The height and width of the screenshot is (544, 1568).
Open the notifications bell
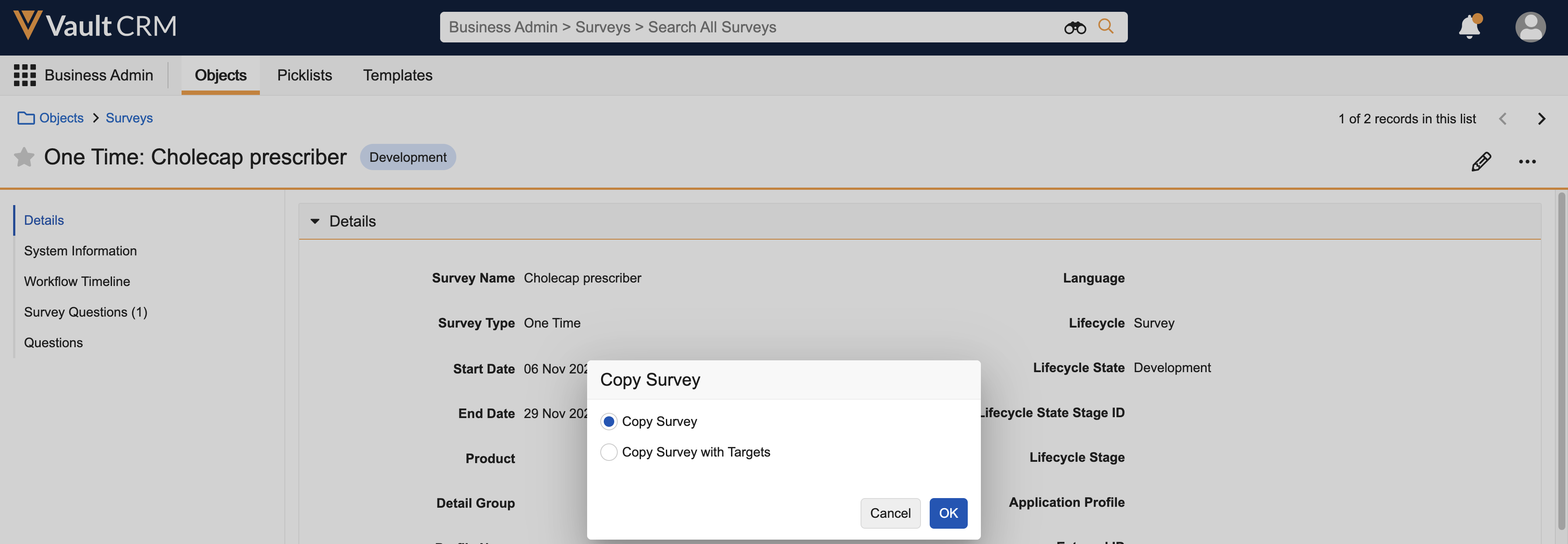point(1469,27)
